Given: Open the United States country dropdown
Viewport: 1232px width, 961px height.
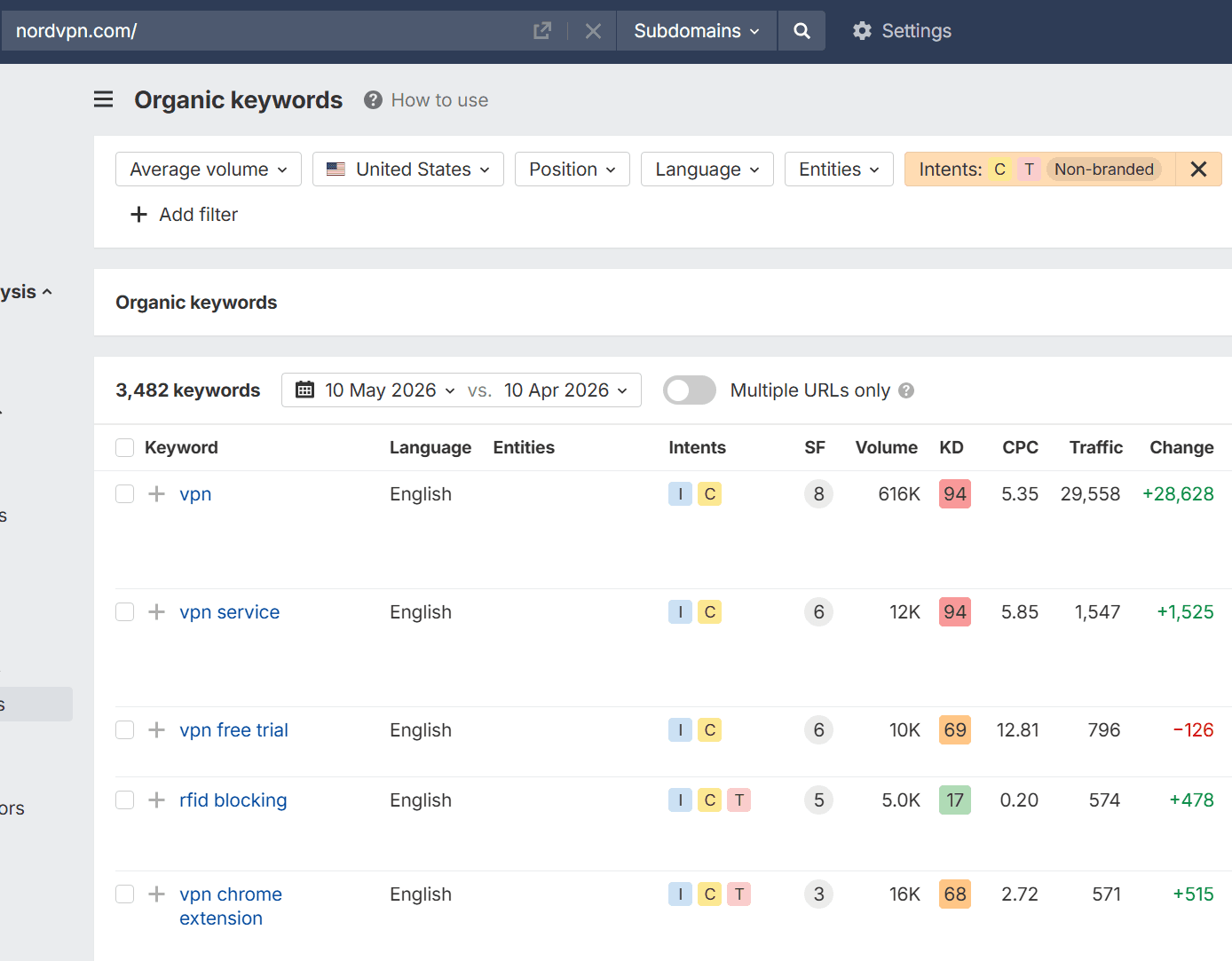Looking at the screenshot, I should 408,169.
